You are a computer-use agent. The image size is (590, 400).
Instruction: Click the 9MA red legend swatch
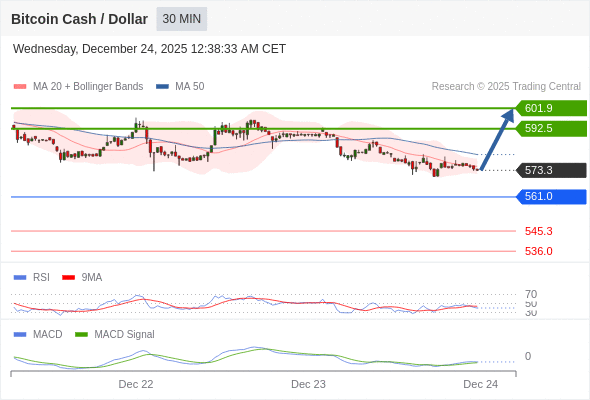click(68, 278)
